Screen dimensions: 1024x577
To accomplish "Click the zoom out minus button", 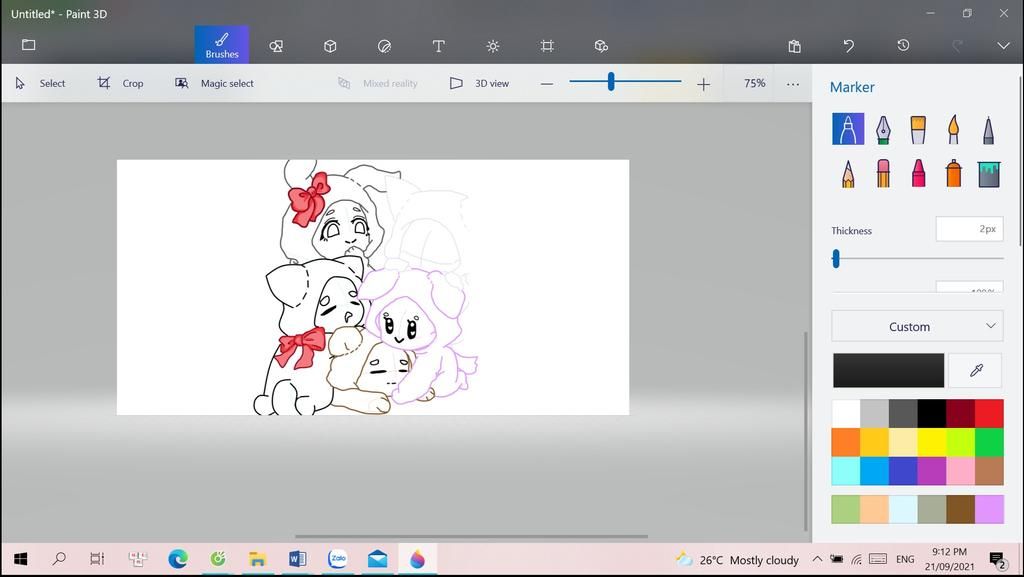I will [x=547, y=84].
